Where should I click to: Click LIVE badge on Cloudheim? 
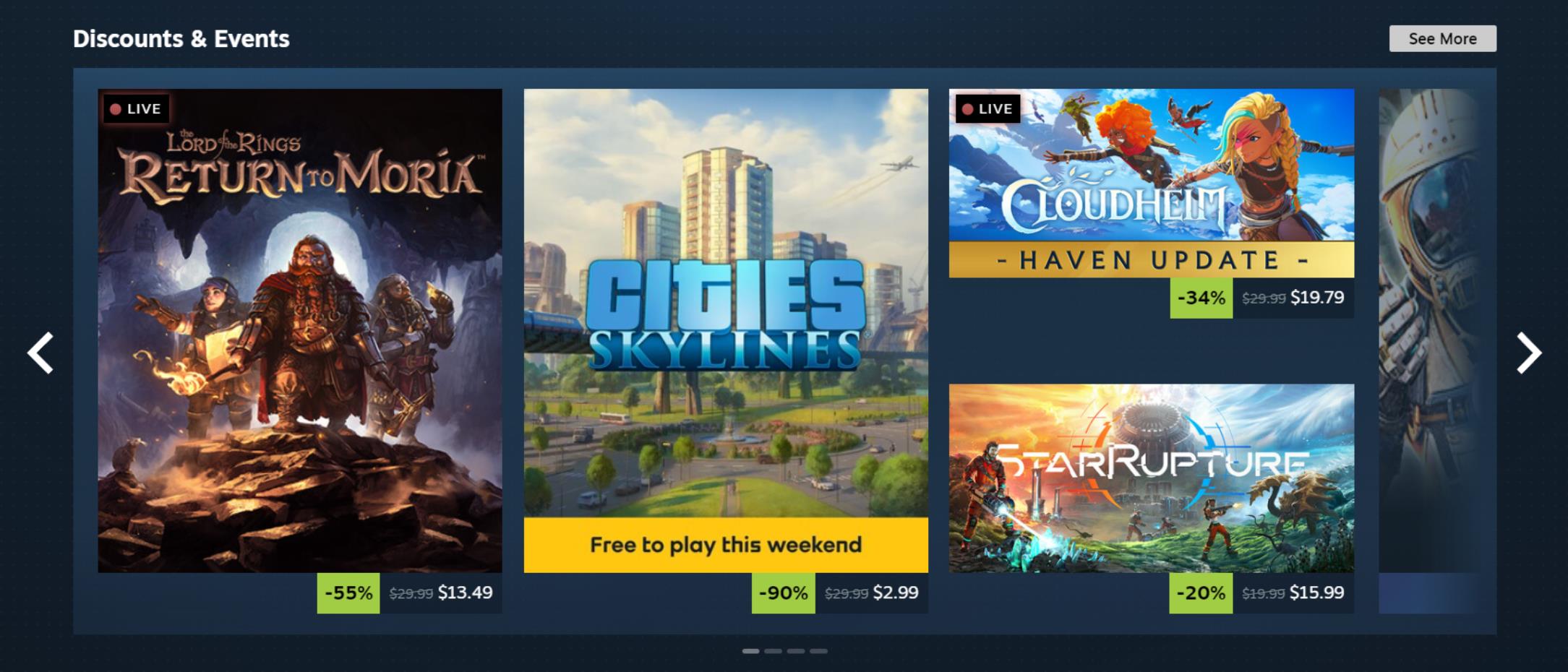(988, 109)
